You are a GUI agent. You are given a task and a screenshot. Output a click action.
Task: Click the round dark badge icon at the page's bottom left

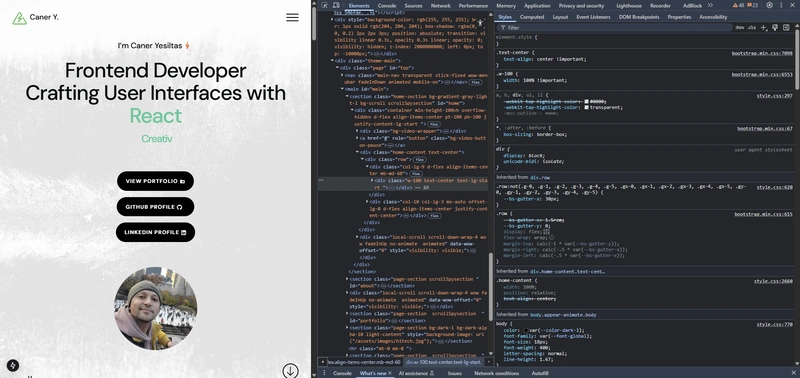coord(13,365)
